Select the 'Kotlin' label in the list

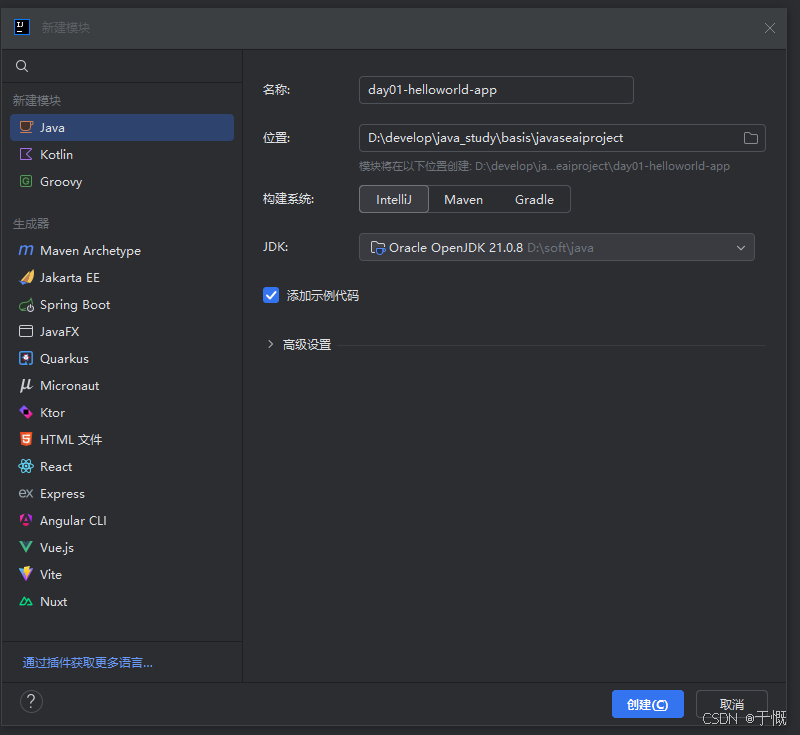[x=57, y=154]
